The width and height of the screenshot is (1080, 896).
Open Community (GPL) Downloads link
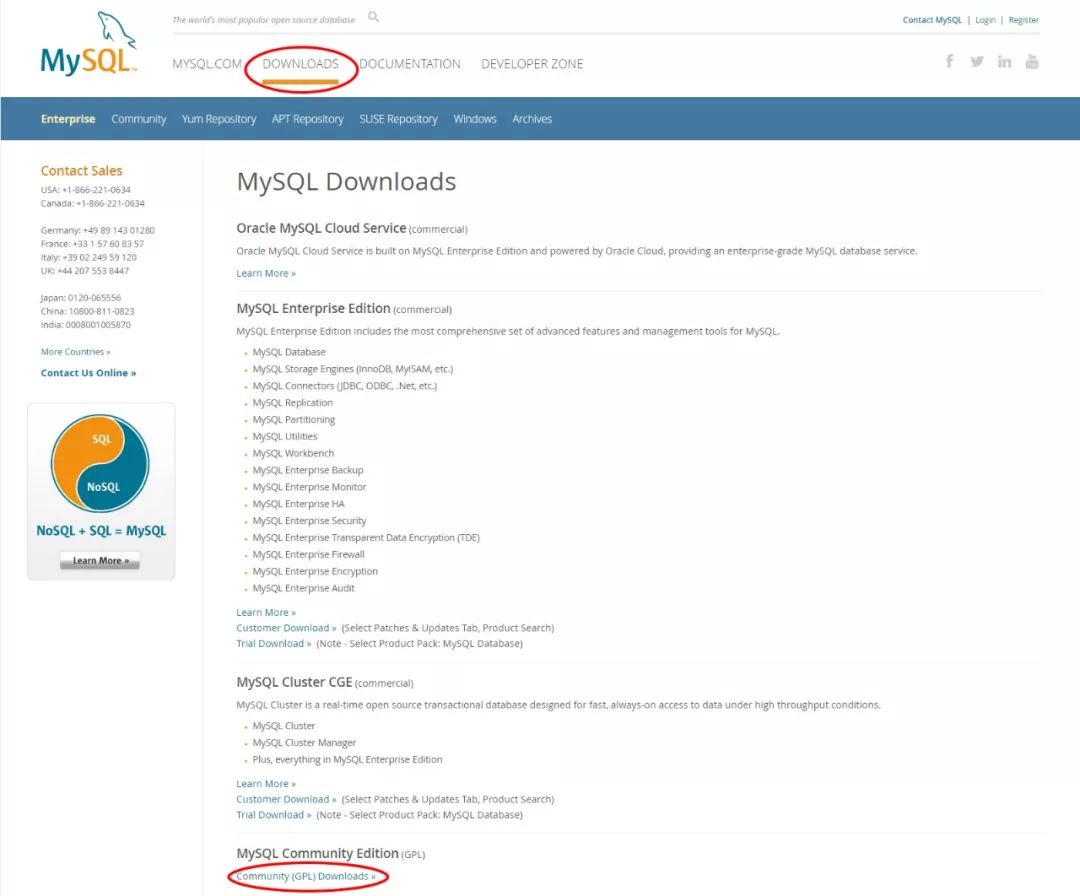tap(306, 876)
